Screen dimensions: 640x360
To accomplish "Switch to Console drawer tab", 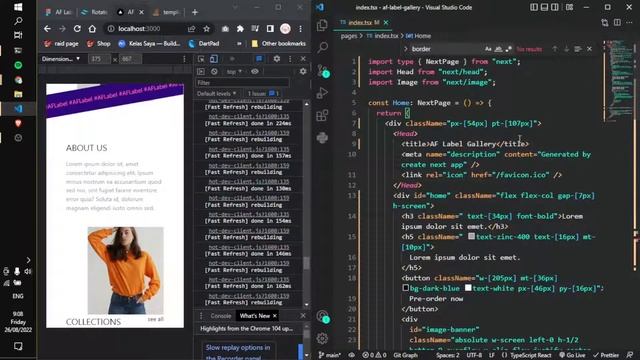I will click(221, 316).
